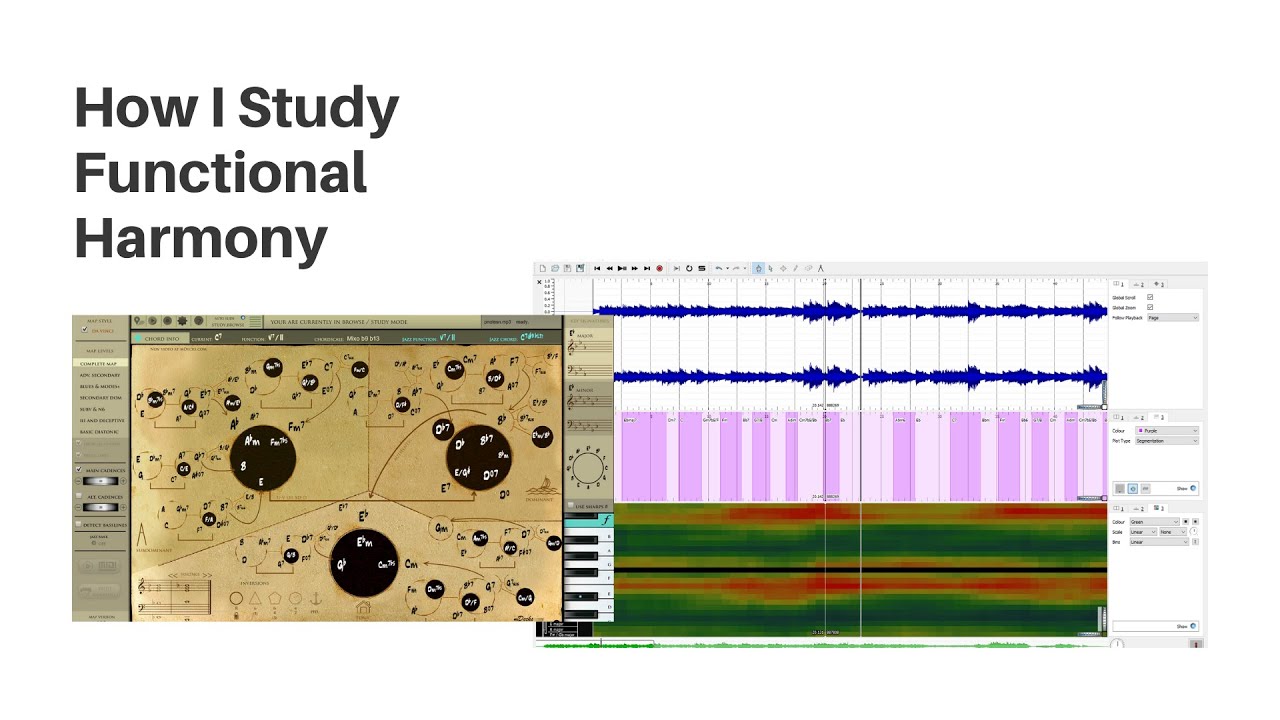This screenshot has height=720, width=1280.
Task: Click the gain dial next to Scale
Action: pyautogui.click(x=1194, y=531)
